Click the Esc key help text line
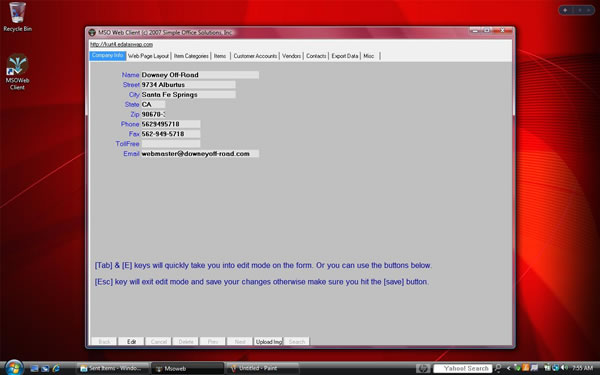Viewport: 600px width, 375px height. [262, 282]
